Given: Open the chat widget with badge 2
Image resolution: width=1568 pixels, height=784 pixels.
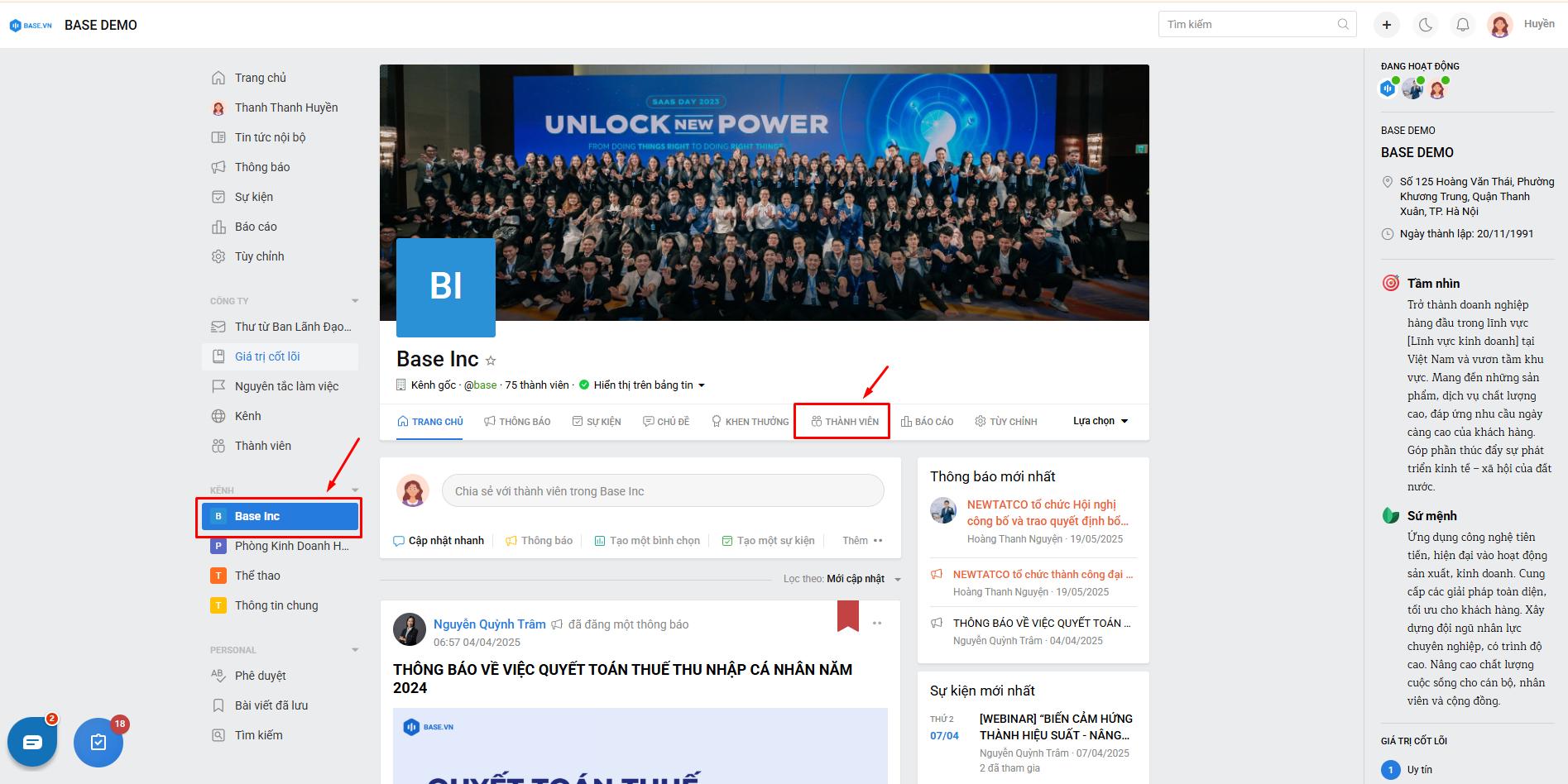Looking at the screenshot, I should pyautogui.click(x=32, y=742).
